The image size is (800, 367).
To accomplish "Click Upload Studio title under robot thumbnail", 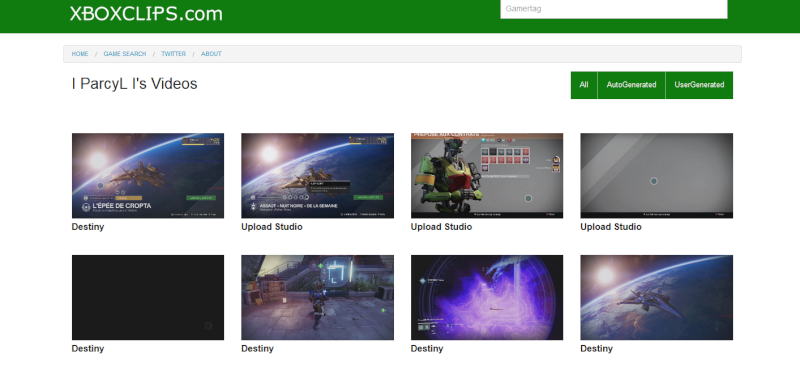I will (441, 227).
